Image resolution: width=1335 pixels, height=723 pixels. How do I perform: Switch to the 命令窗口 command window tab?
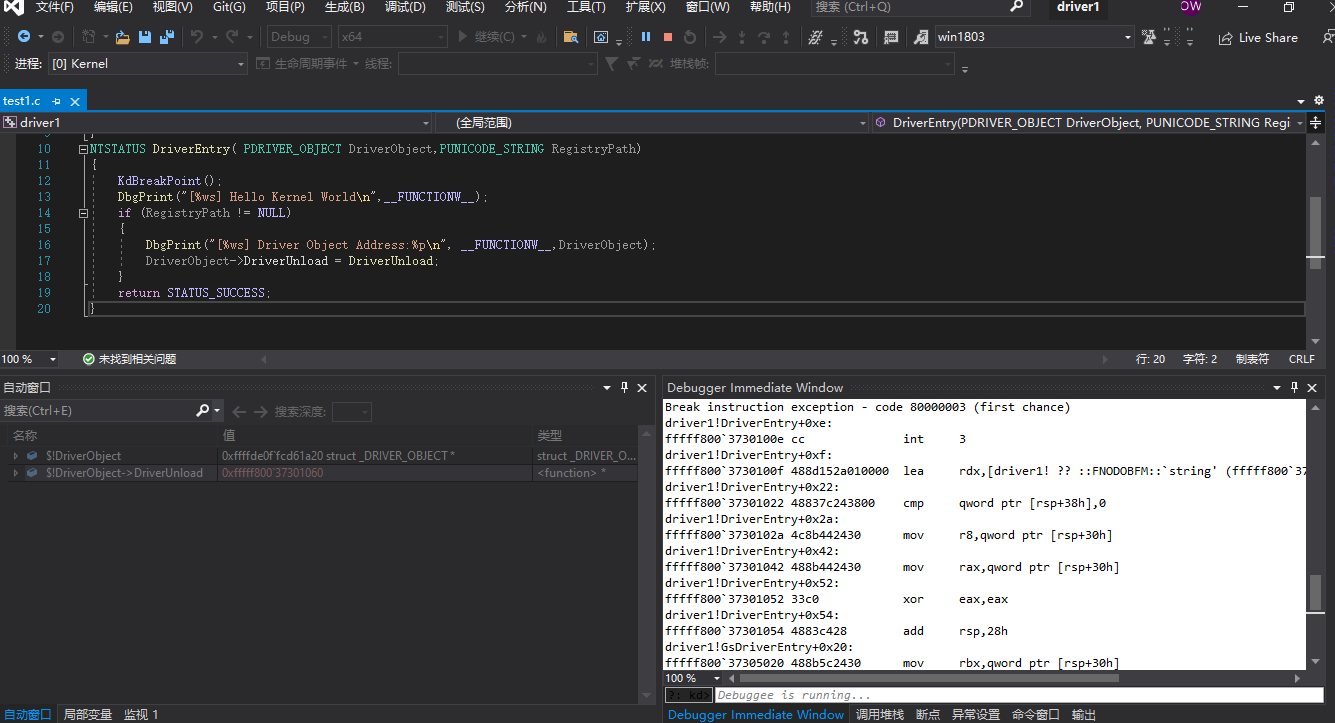[x=1035, y=715]
